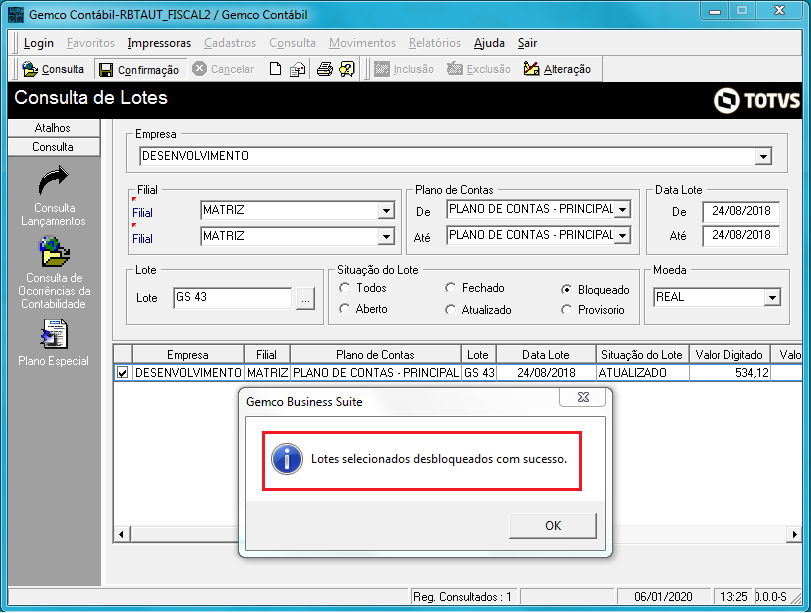Screen dimensions: 811x613
Task: Click the Consulta toolbar icon
Action: (x=30, y=69)
